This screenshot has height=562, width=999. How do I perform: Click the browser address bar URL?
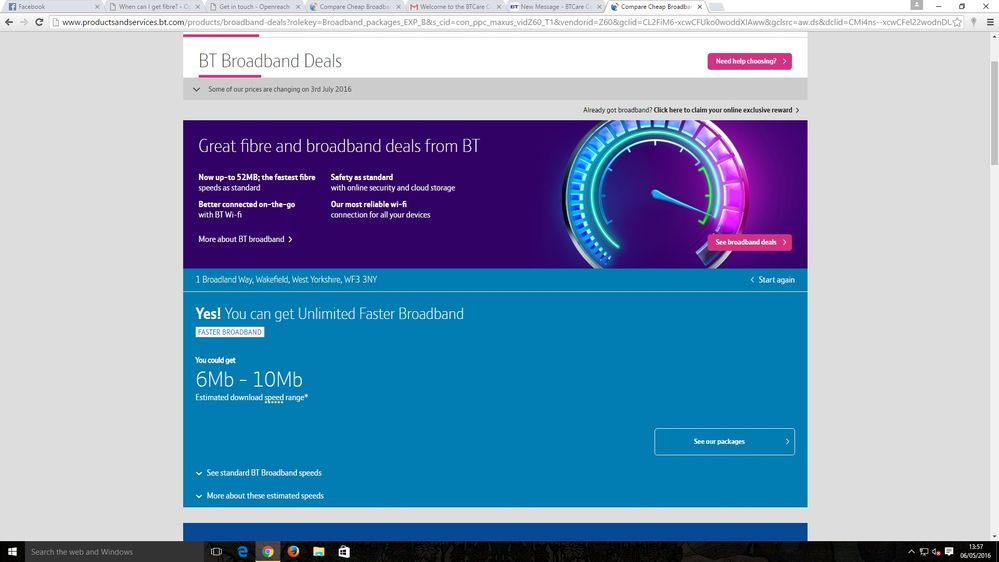500,22
